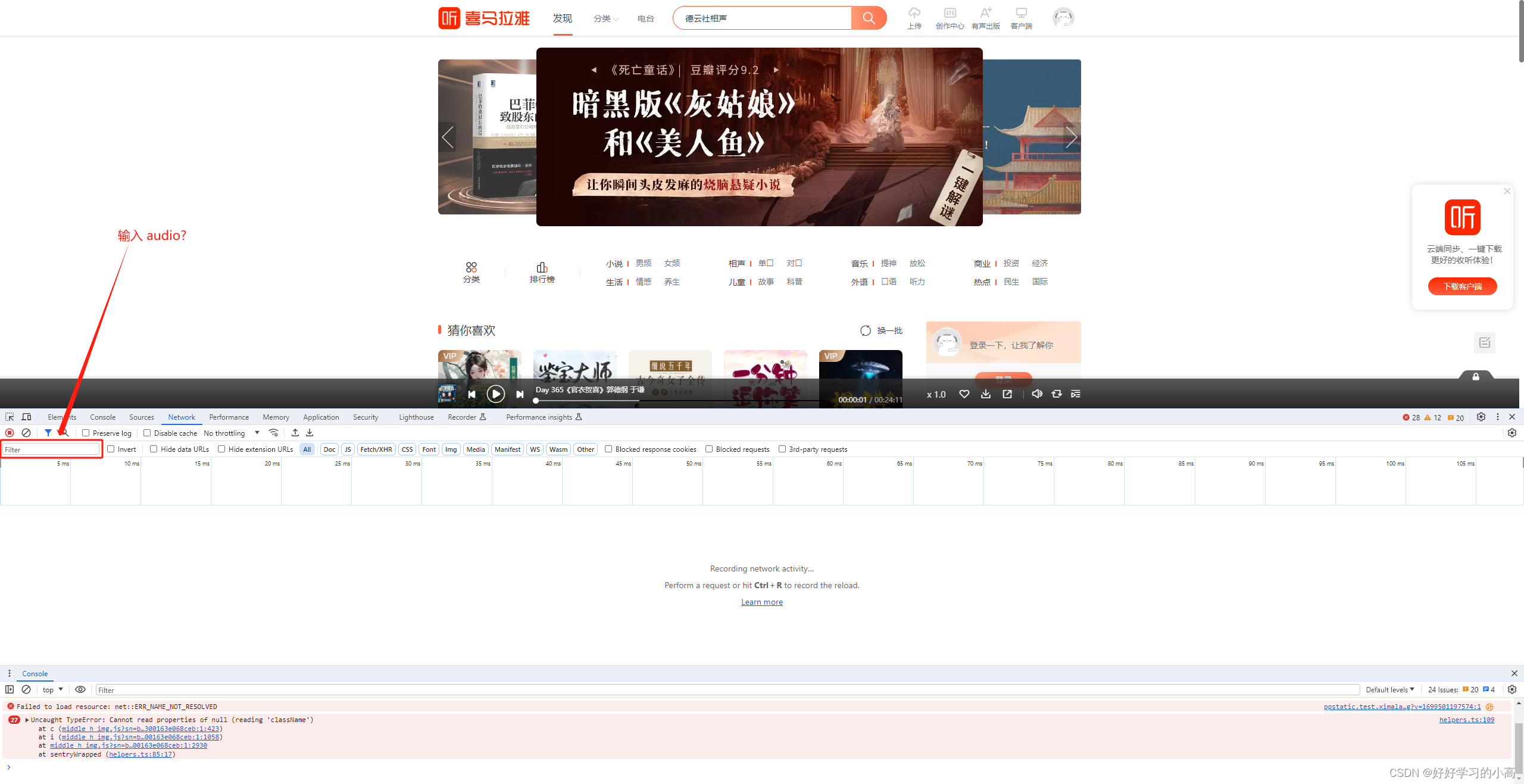This screenshot has height=784, width=1524.
Task: Enable the Preserve log checkbox
Action: point(86,433)
